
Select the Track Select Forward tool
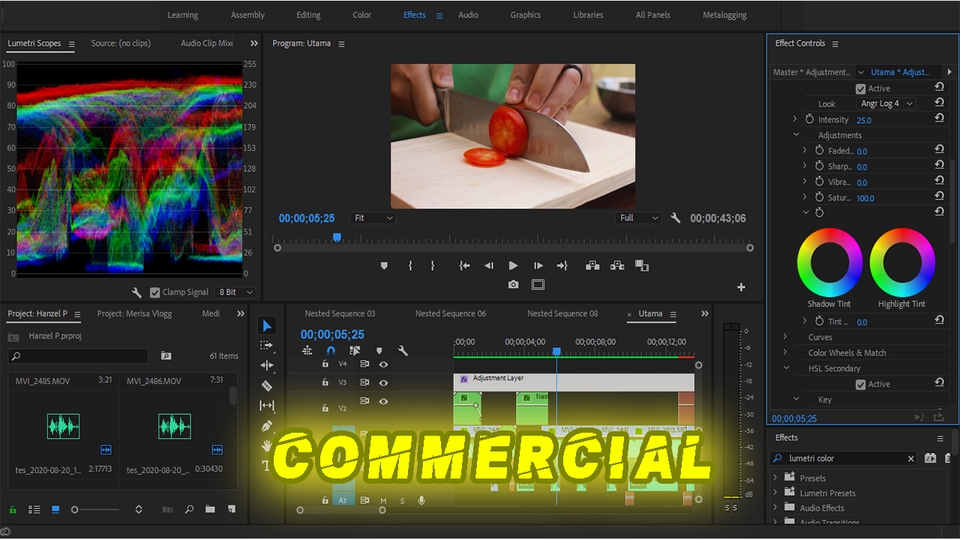pos(267,345)
